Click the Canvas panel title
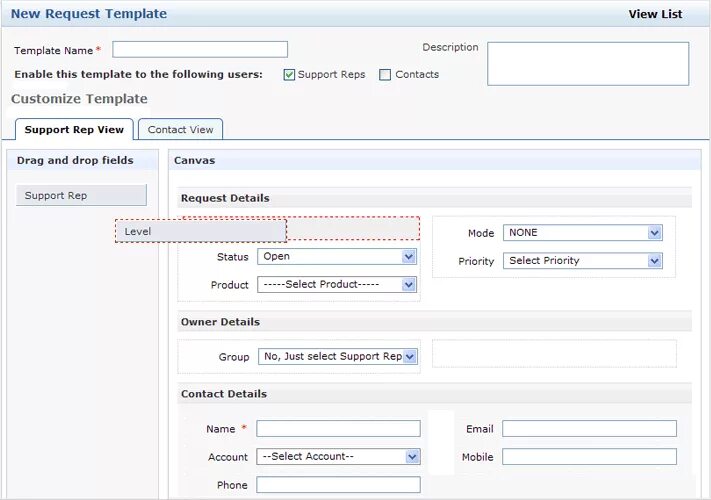Viewport: 711px width, 500px height. (x=195, y=160)
